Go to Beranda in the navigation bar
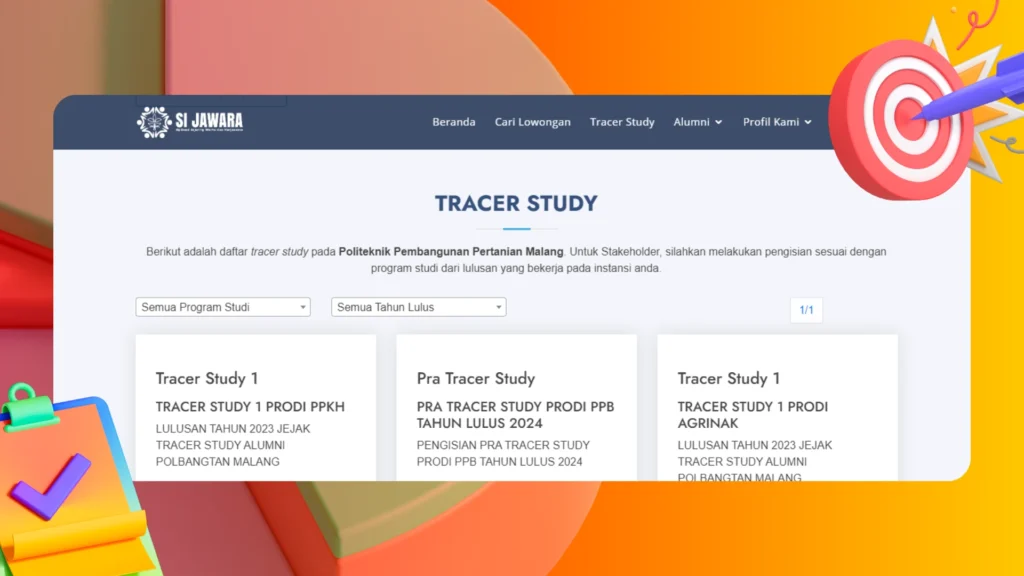1024x576 pixels. coord(454,122)
